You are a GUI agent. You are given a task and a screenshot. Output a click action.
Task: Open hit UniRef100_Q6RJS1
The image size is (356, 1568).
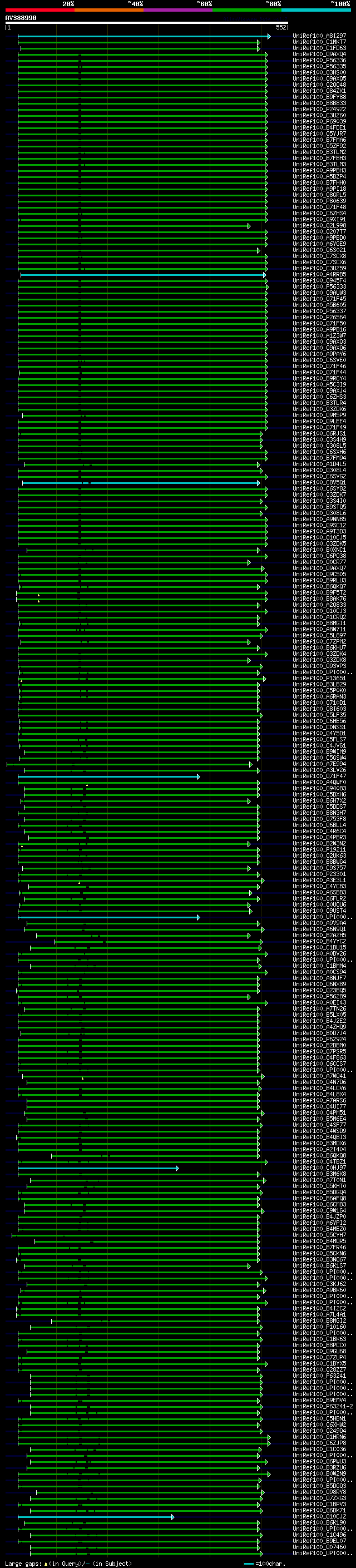[x=319, y=433]
